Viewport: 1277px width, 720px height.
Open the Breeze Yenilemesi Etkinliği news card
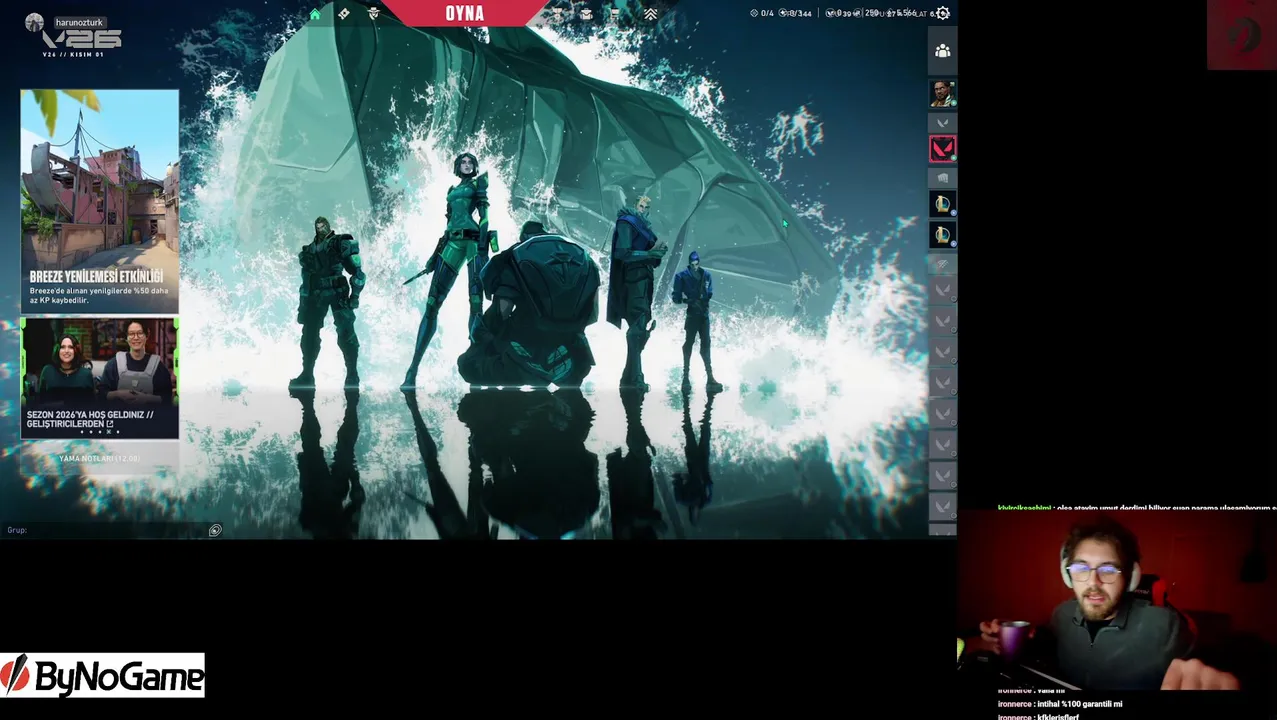[x=100, y=201]
